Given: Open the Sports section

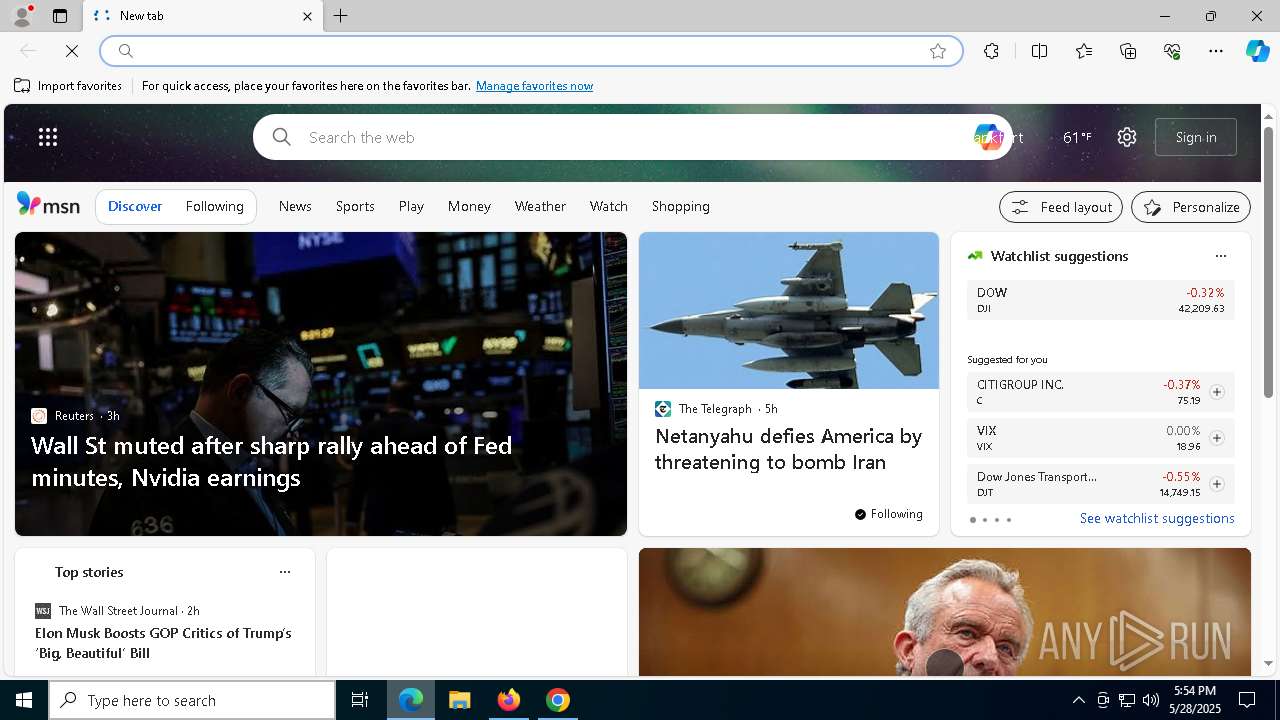Looking at the screenshot, I should point(355,206).
